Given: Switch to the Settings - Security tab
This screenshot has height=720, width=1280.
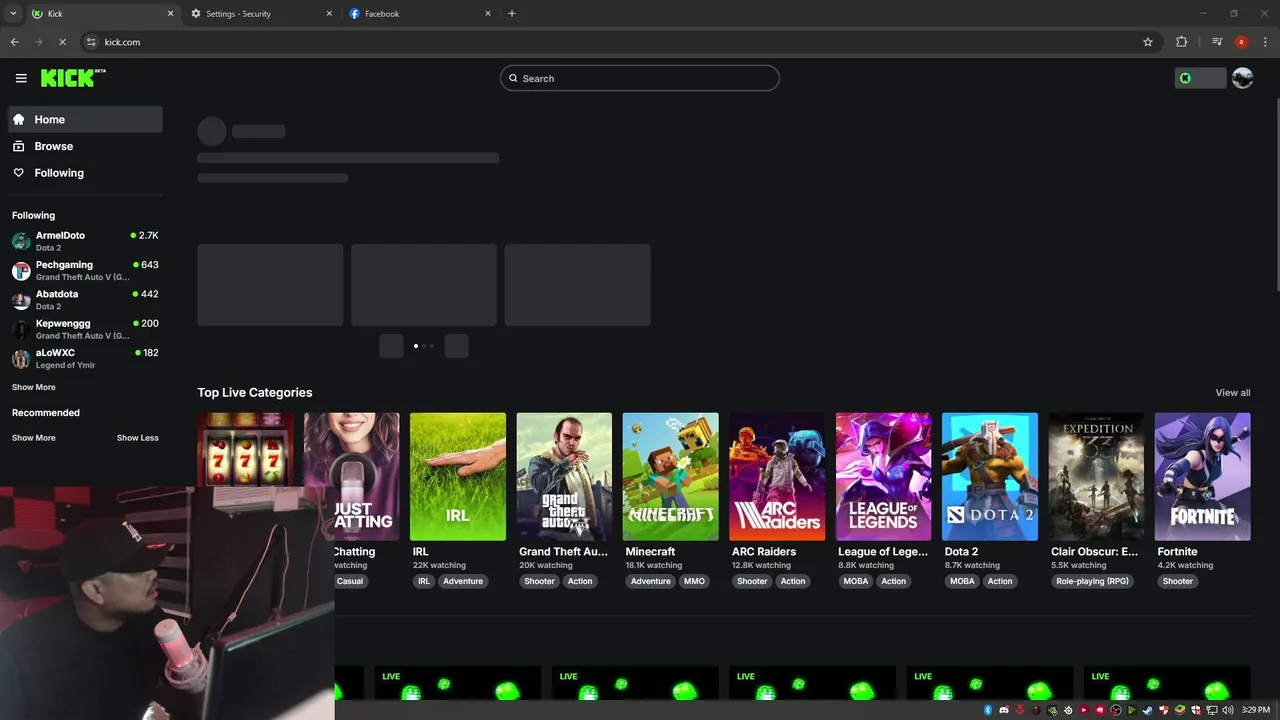Looking at the screenshot, I should click(262, 14).
